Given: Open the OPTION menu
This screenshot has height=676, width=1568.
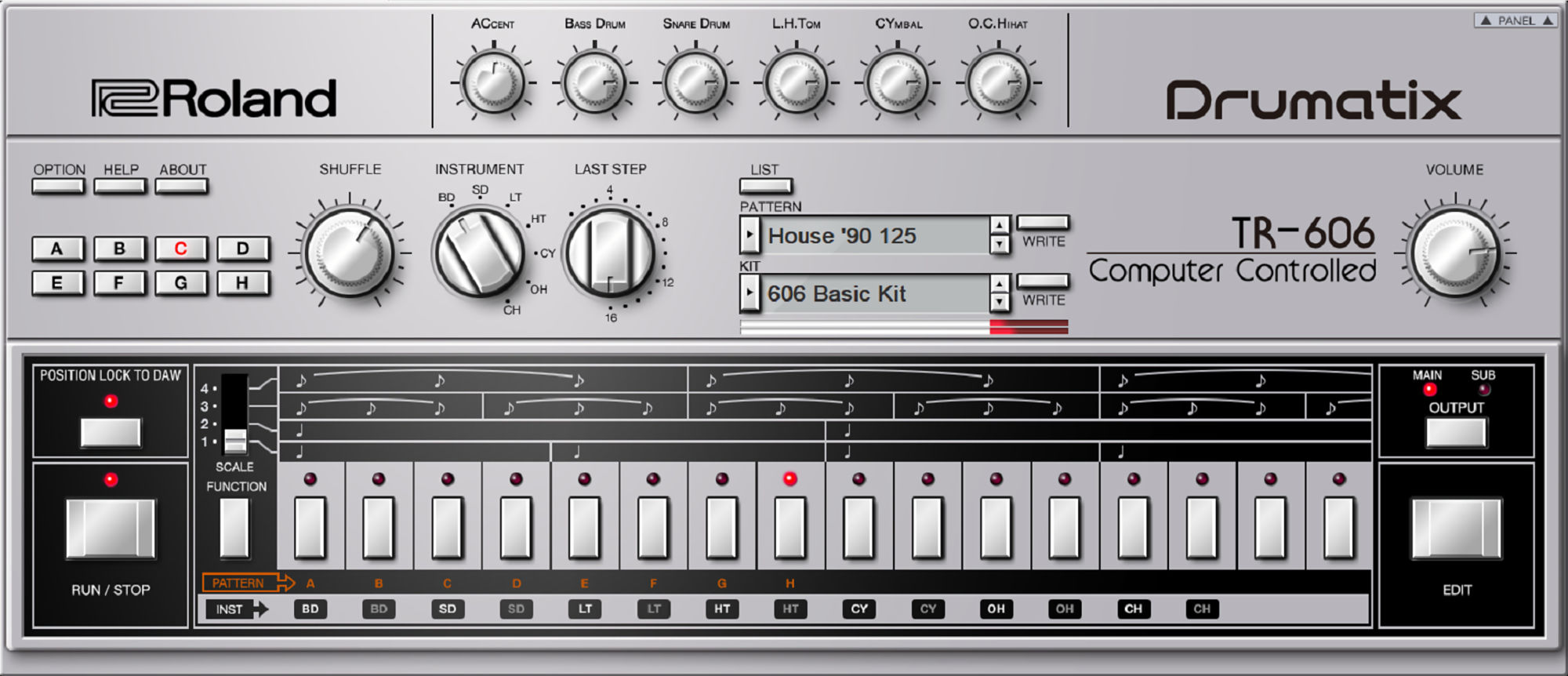Looking at the screenshot, I should pyautogui.click(x=59, y=186).
